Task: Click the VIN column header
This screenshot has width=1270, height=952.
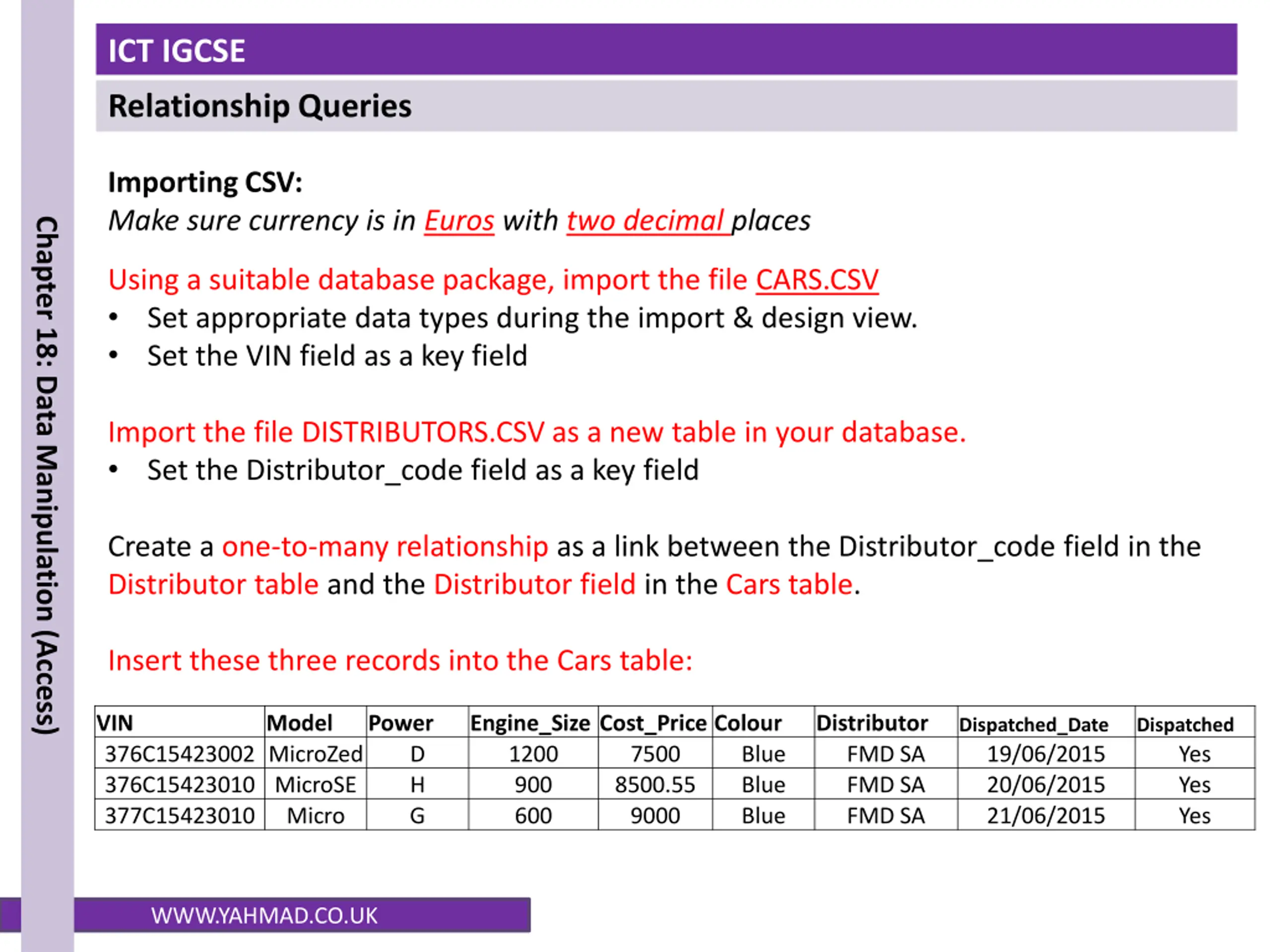Action: [x=180, y=722]
